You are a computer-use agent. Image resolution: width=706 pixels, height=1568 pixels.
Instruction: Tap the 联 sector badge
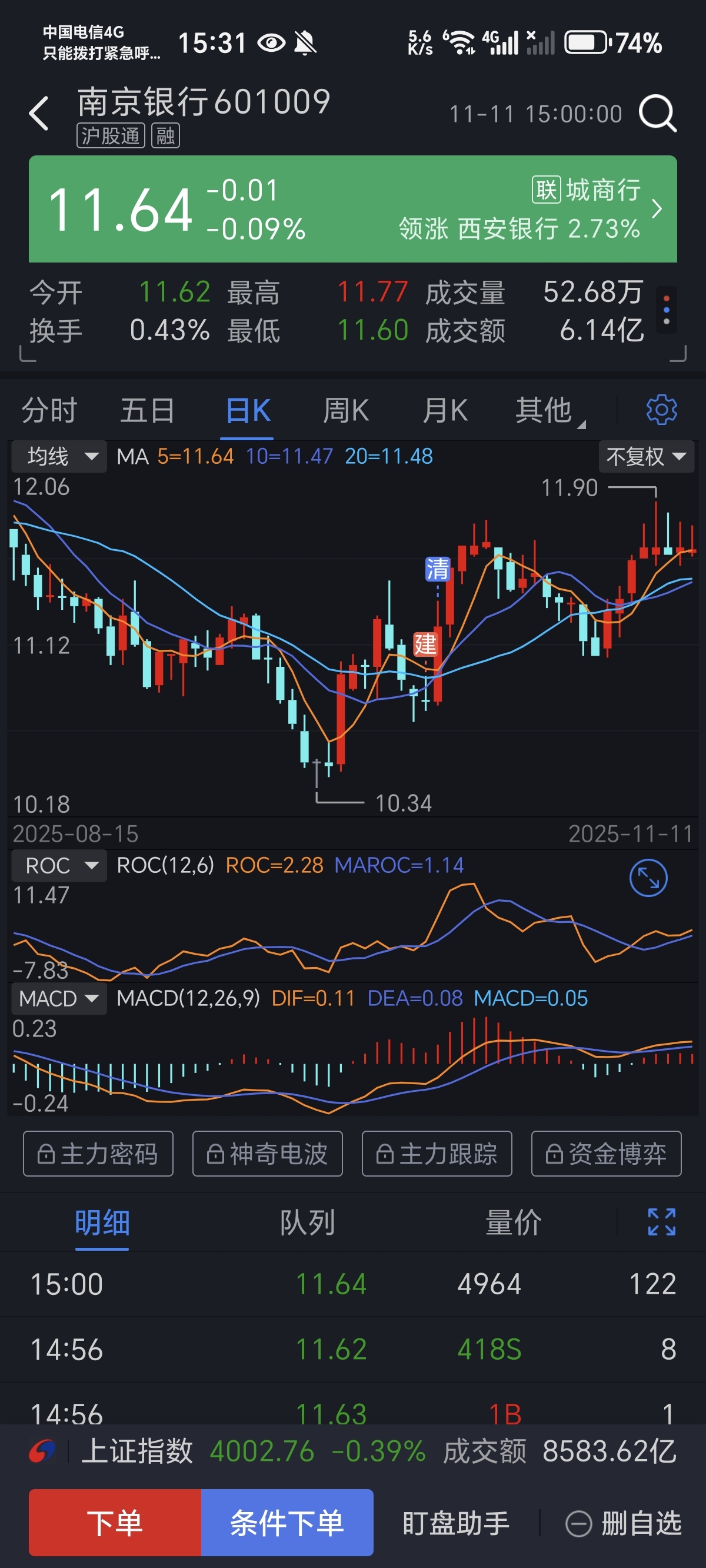coord(546,190)
